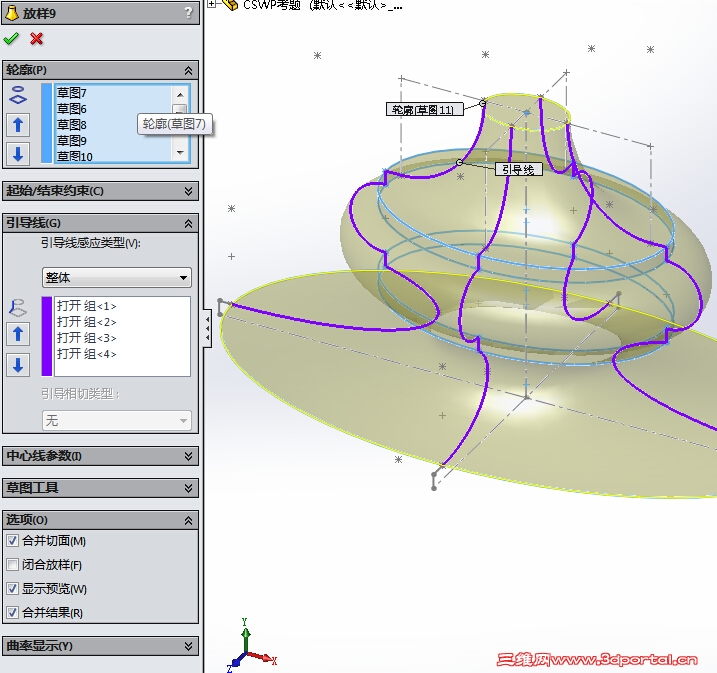Image resolution: width=717 pixels, height=673 pixels.
Task: Expand the CSWP考题 feature tree node
Action: click(211, 4)
